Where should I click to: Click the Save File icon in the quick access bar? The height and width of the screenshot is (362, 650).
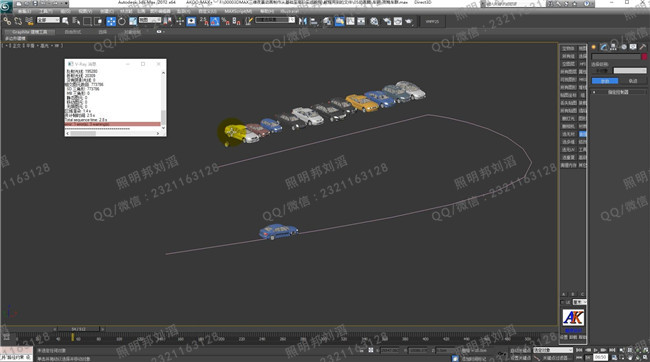pyautogui.click(x=35, y=3)
